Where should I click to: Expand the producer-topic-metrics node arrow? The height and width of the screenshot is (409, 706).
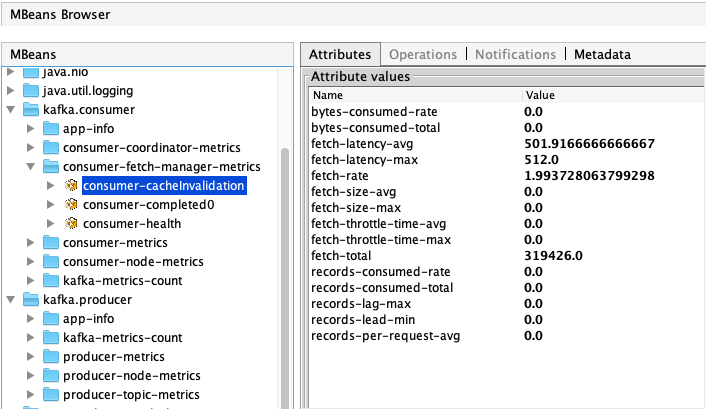tap(31, 394)
